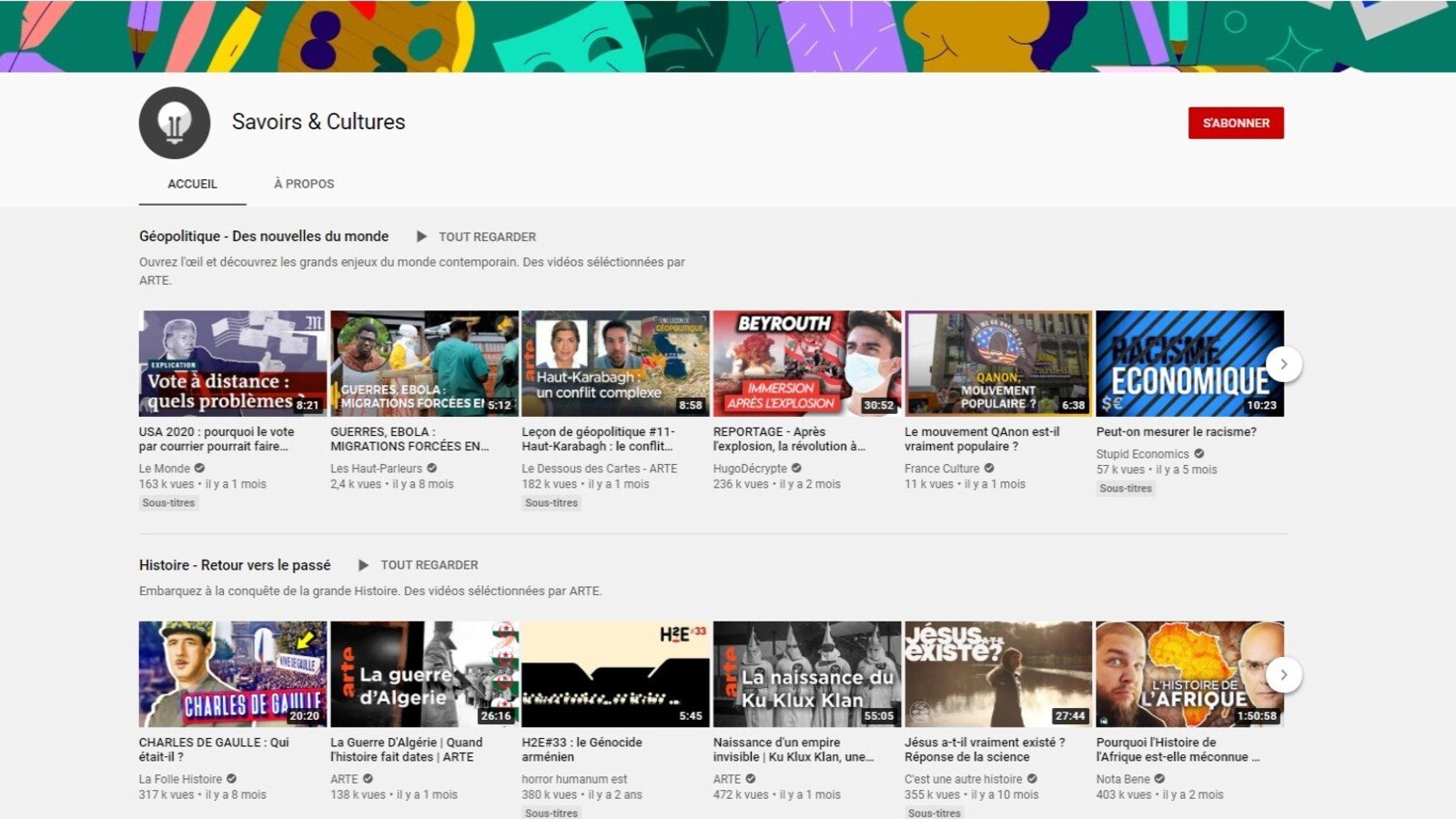Open the Haut-Karabagh conflict video thumbnail
1456x819 pixels.
pyautogui.click(x=615, y=363)
